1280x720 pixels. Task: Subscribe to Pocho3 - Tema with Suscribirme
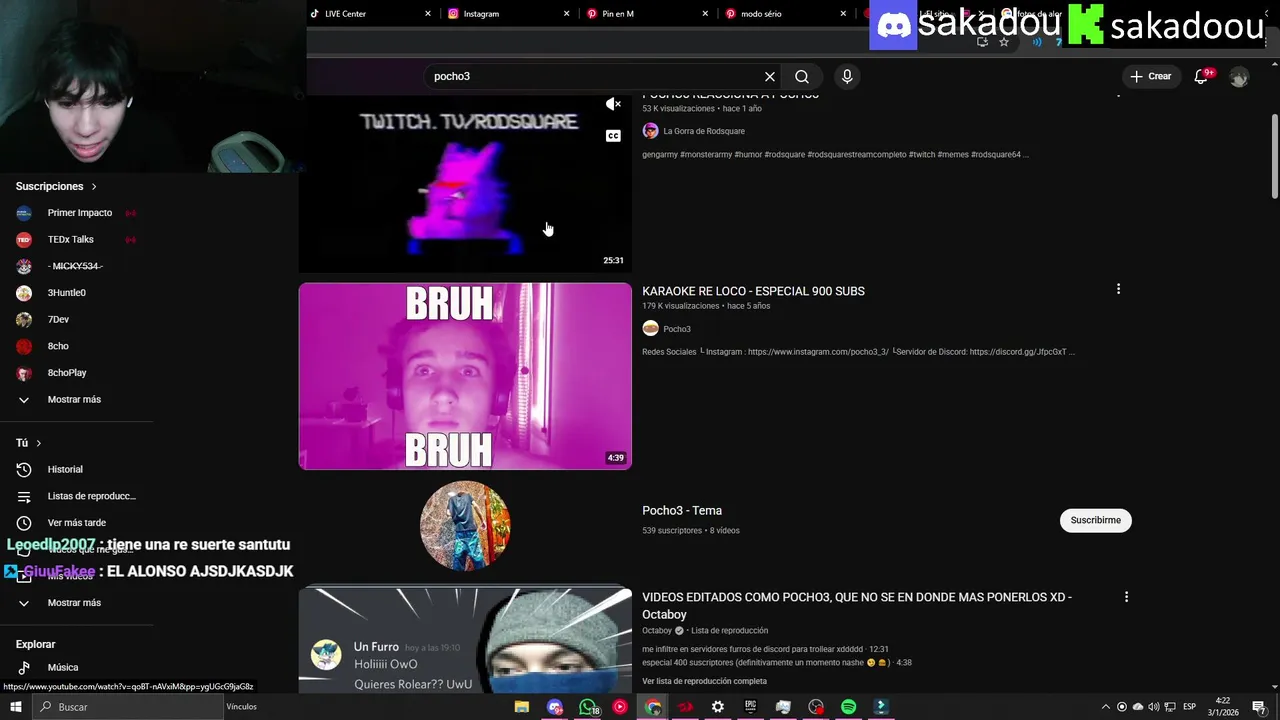click(x=1095, y=520)
